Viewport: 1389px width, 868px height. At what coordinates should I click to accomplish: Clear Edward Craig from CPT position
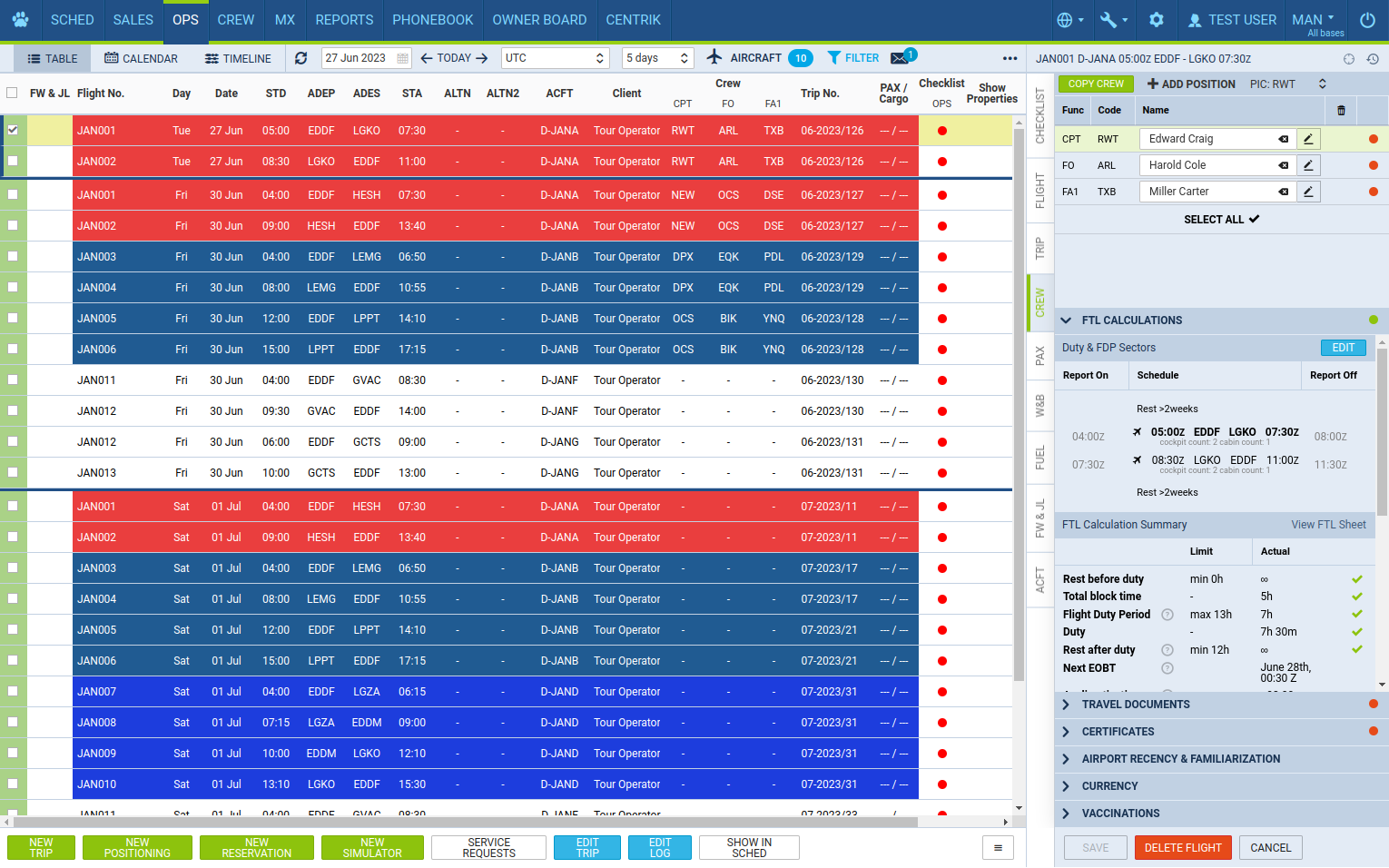tap(1284, 139)
